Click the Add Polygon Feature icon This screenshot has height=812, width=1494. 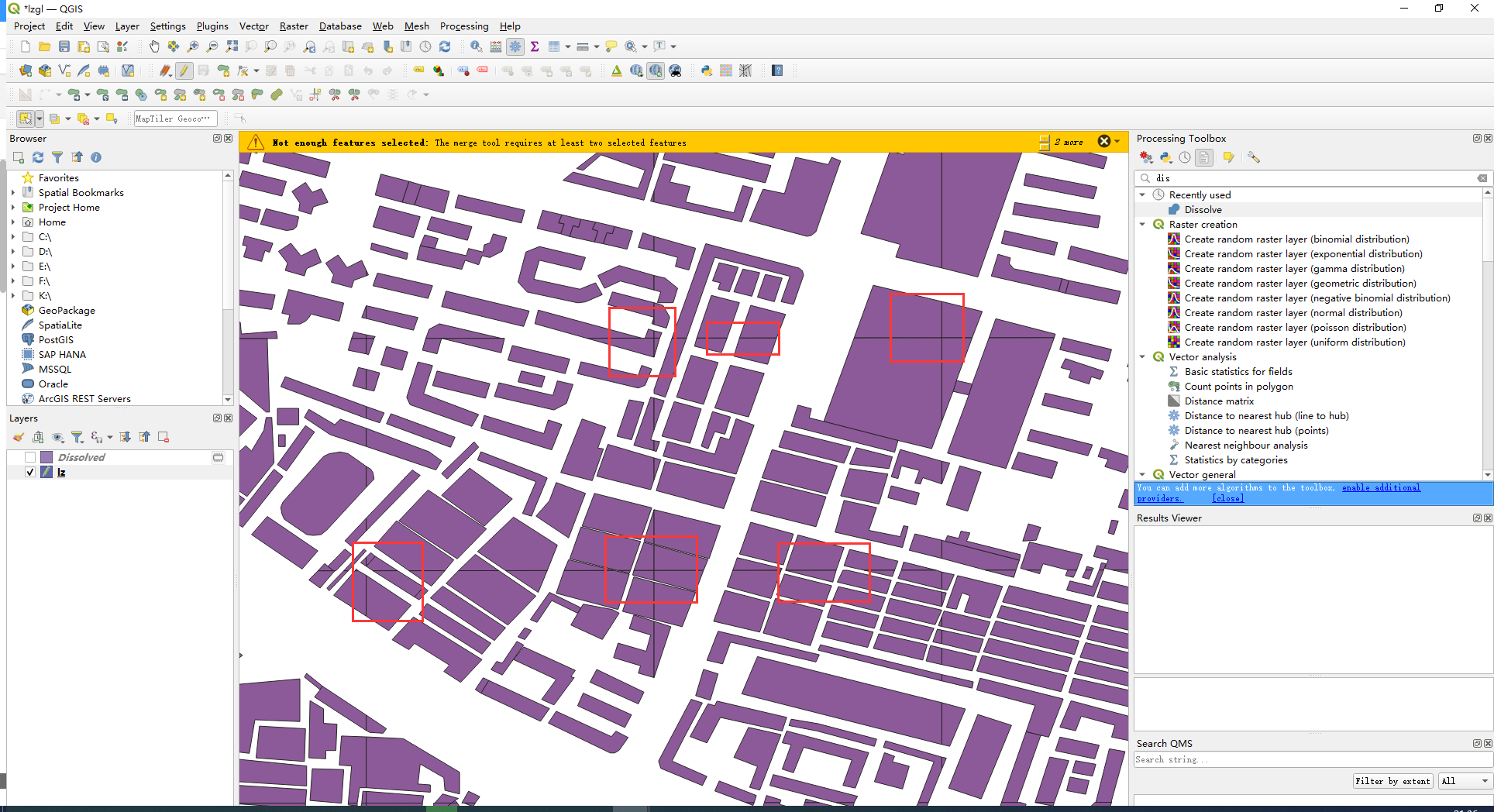223,71
